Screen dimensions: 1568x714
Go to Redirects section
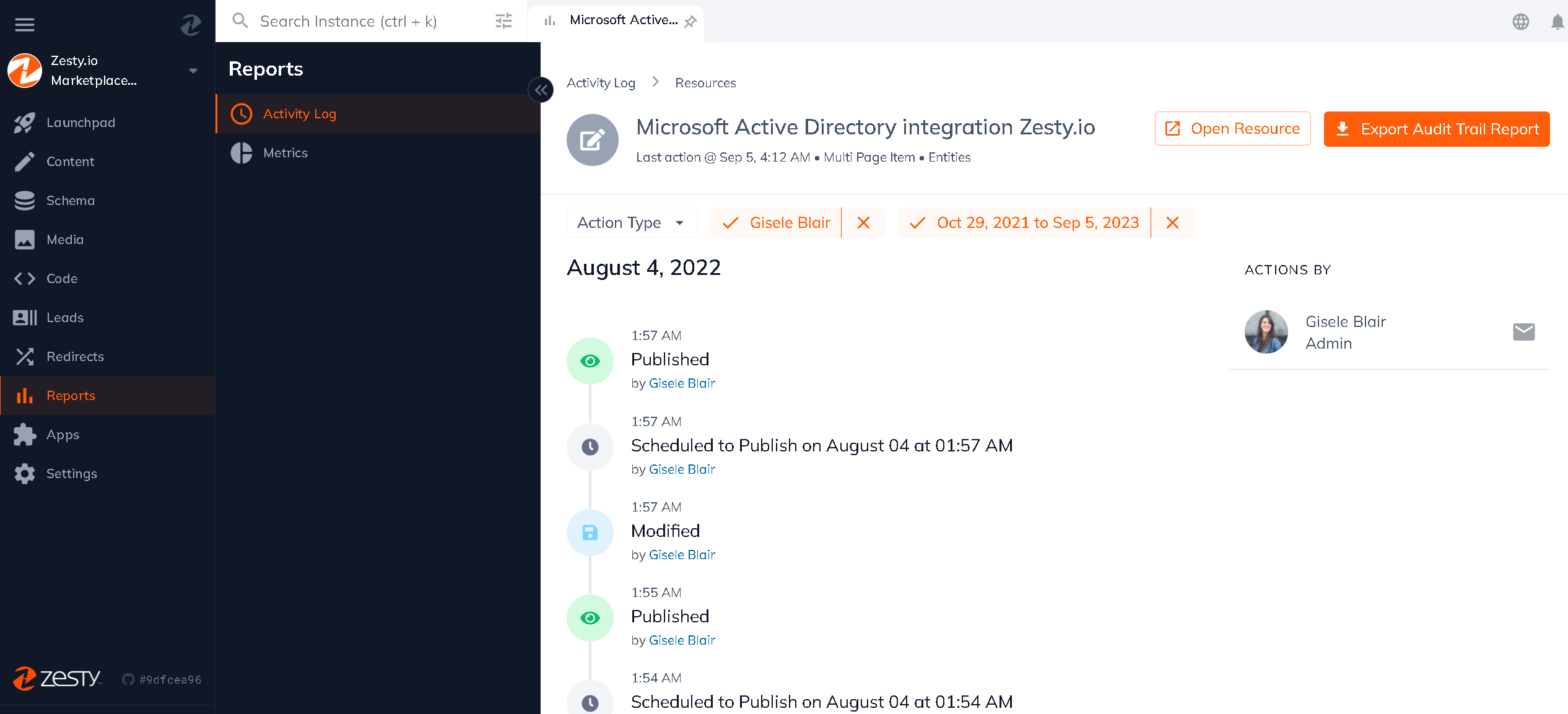[x=108, y=357]
